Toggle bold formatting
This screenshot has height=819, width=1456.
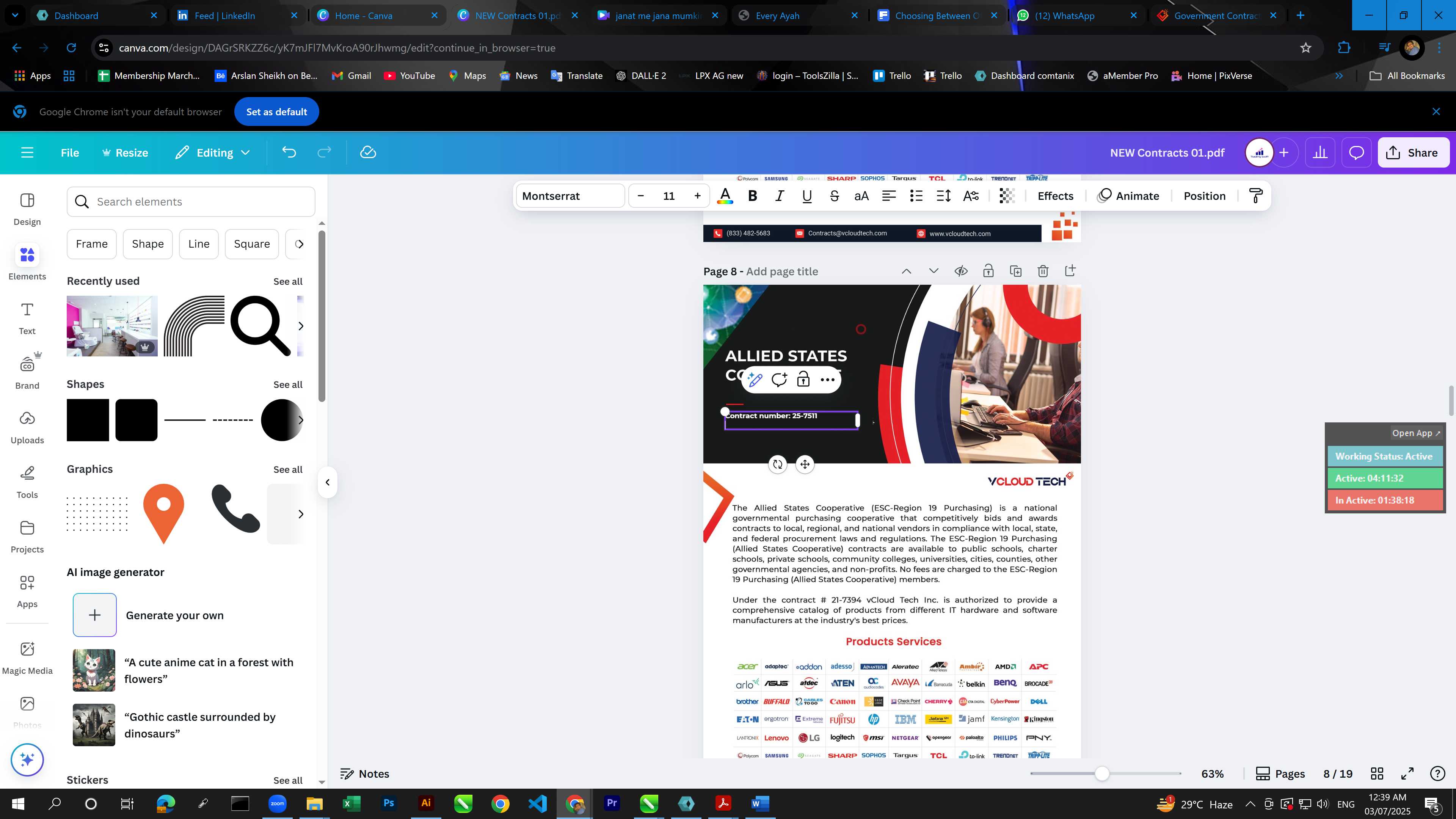(x=752, y=196)
